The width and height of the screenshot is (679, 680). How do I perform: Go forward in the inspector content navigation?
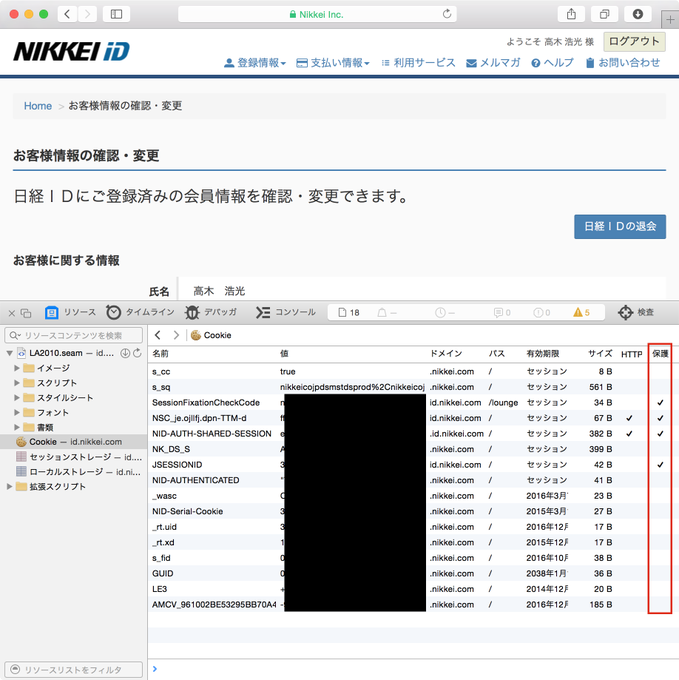(x=176, y=335)
